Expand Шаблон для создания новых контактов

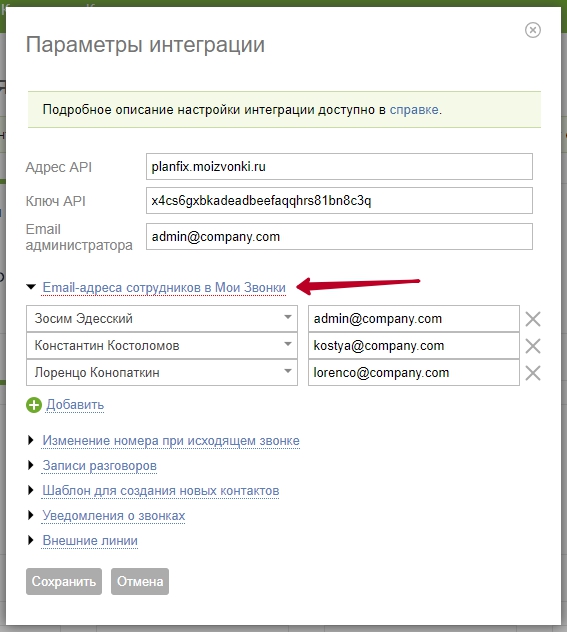coord(161,491)
